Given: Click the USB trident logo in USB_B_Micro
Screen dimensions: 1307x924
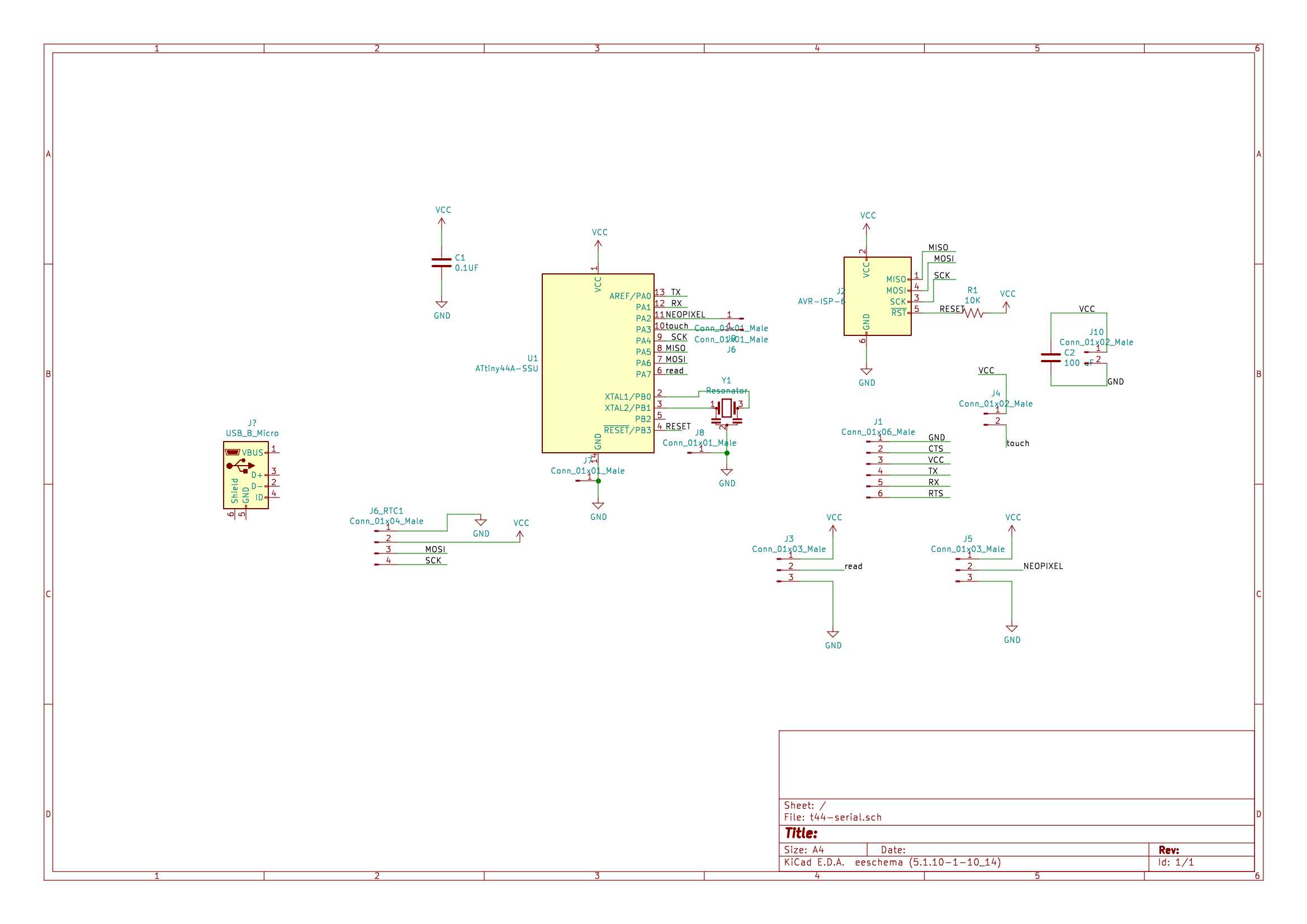Looking at the screenshot, I should click(240, 466).
